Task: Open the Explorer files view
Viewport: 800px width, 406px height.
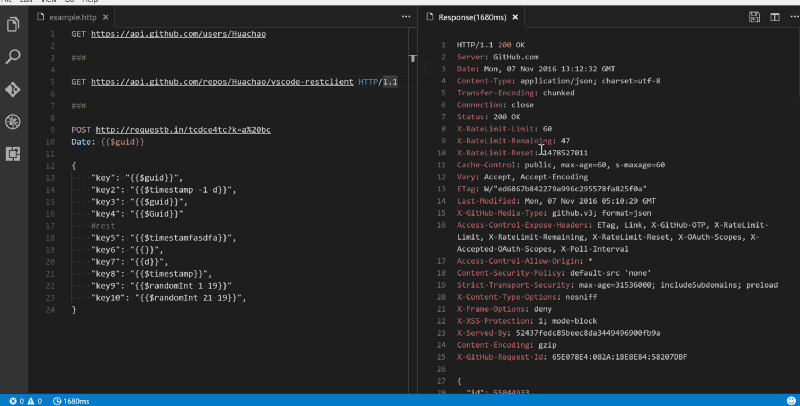Action: 13,24
